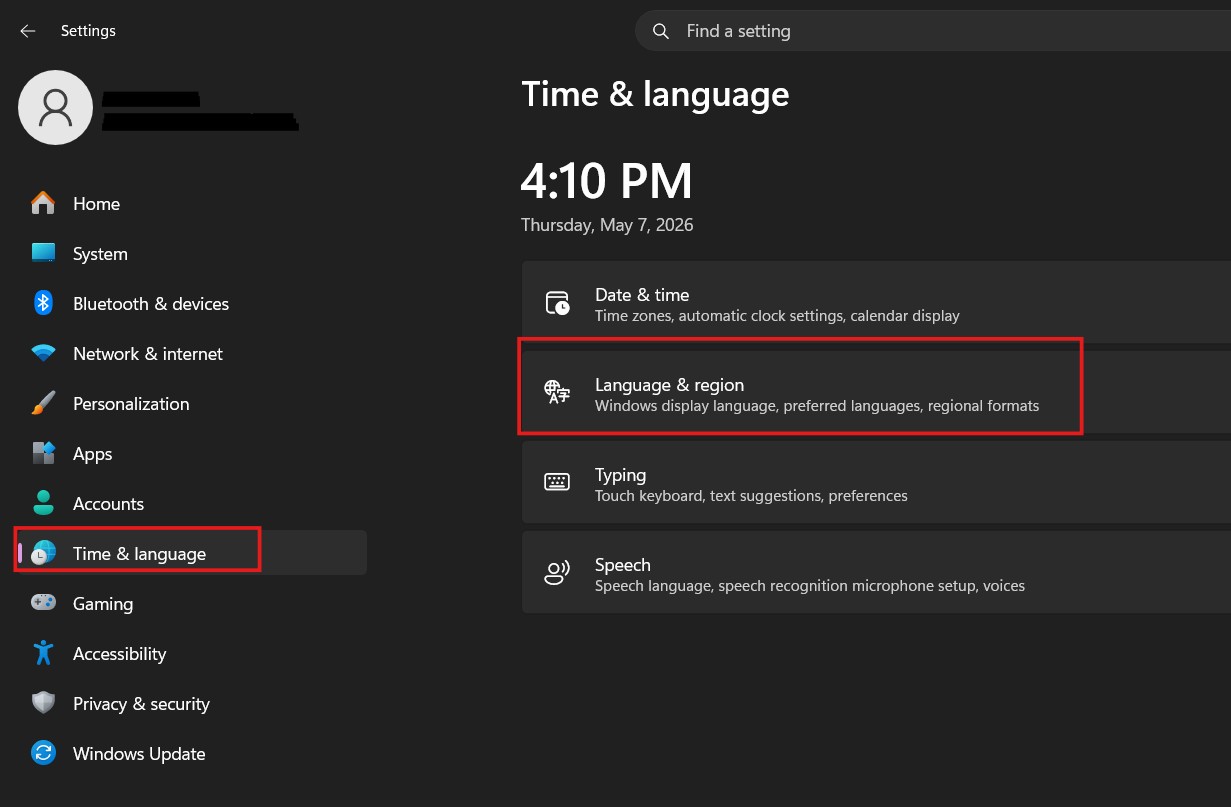The height and width of the screenshot is (807, 1231).
Task: Click the Thursday, May 7, 2026 date
Action: pyautogui.click(x=607, y=225)
